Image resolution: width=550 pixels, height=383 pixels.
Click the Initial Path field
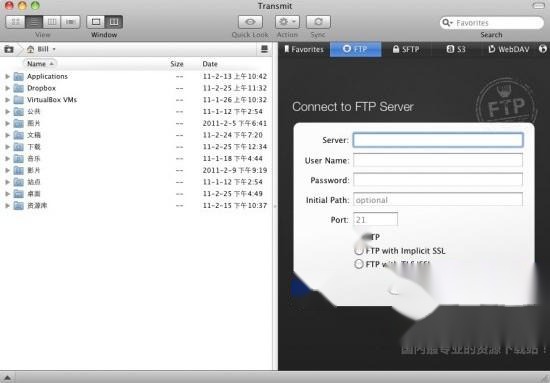tap(438, 200)
